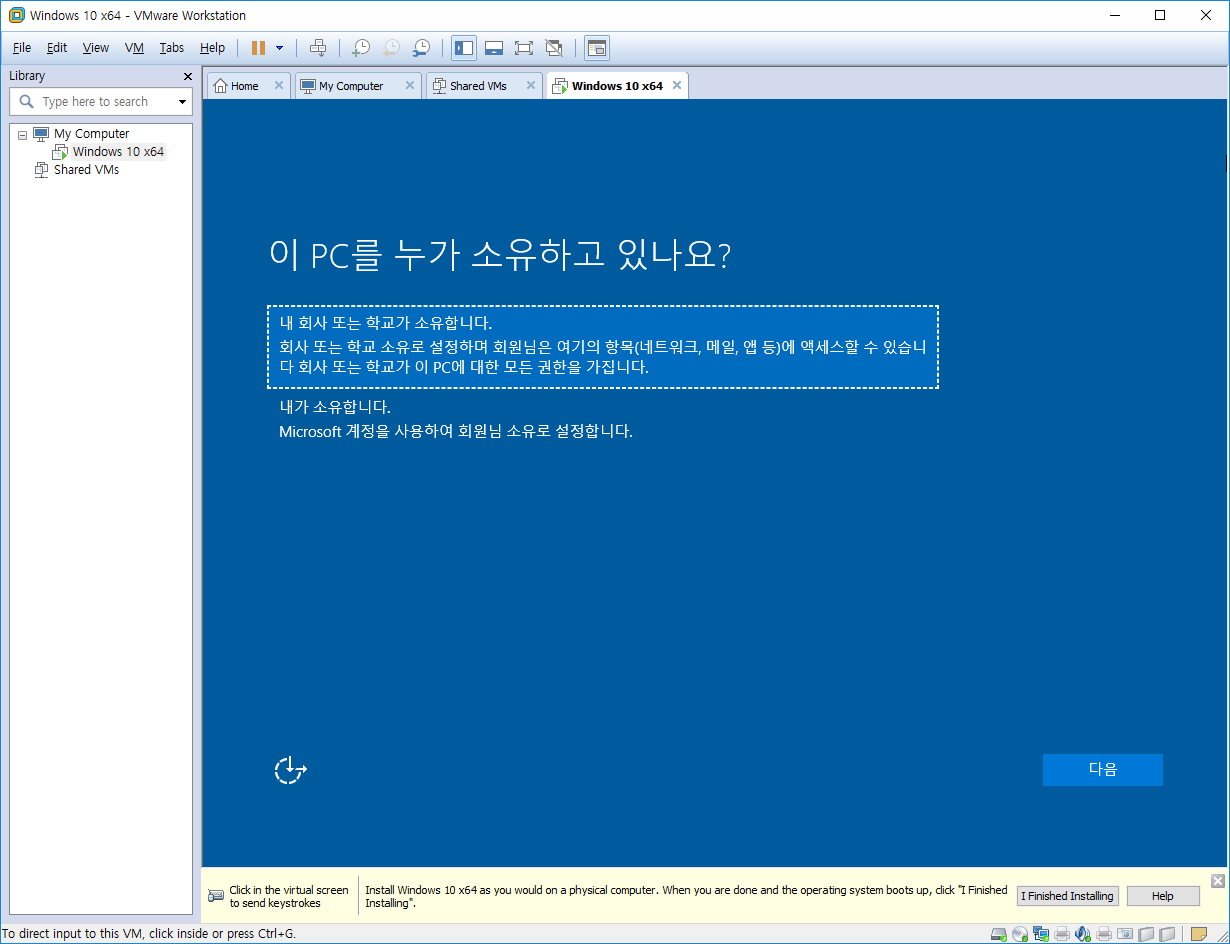The image size is (1230, 944).
Task: Click the Help button in install bar
Action: [1163, 896]
